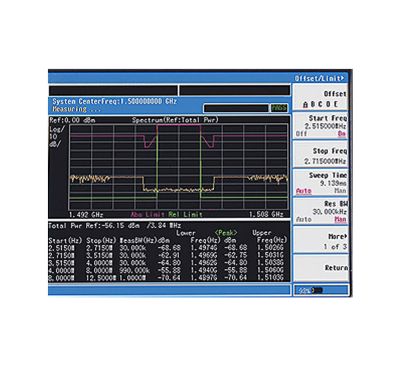Image resolution: width=400 pixels, height=366 pixels.
Task: Click the 990.000k MeasBW cell
Action: (x=134, y=270)
